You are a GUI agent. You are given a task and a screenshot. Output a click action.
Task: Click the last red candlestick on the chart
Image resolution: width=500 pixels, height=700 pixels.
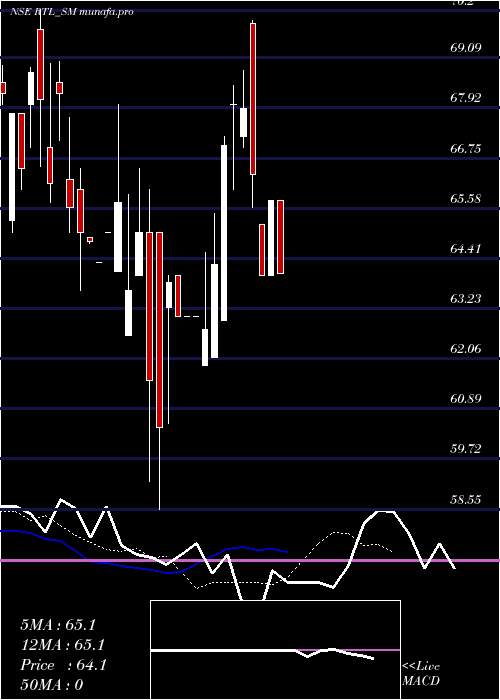tap(280, 237)
